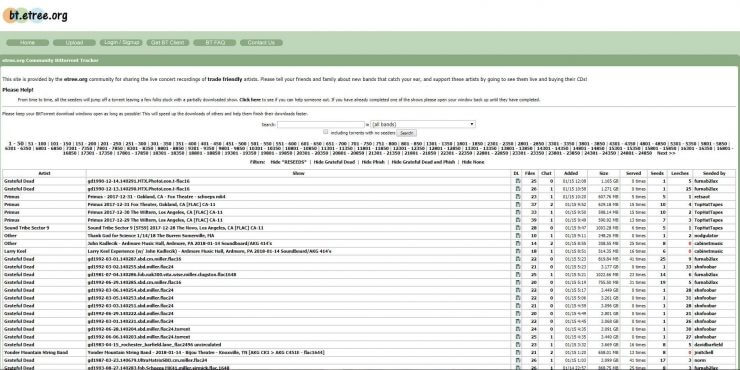Apply the Hide Phish filter
Image resolution: width=740 pixels, height=370 pixels.
click(x=373, y=162)
